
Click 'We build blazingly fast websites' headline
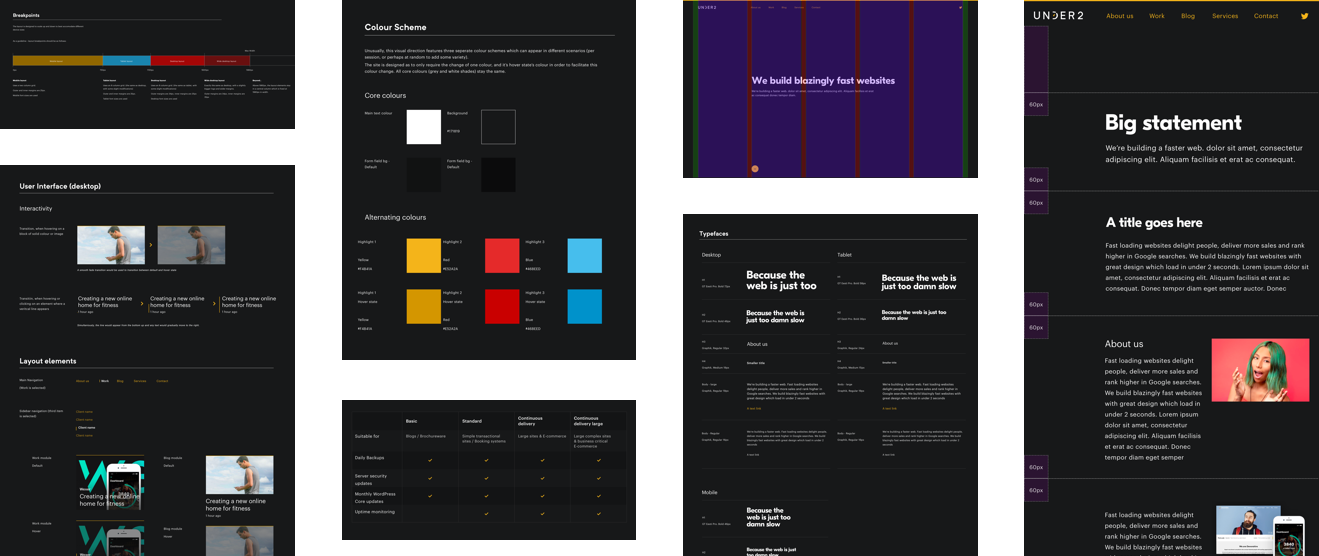824,80
